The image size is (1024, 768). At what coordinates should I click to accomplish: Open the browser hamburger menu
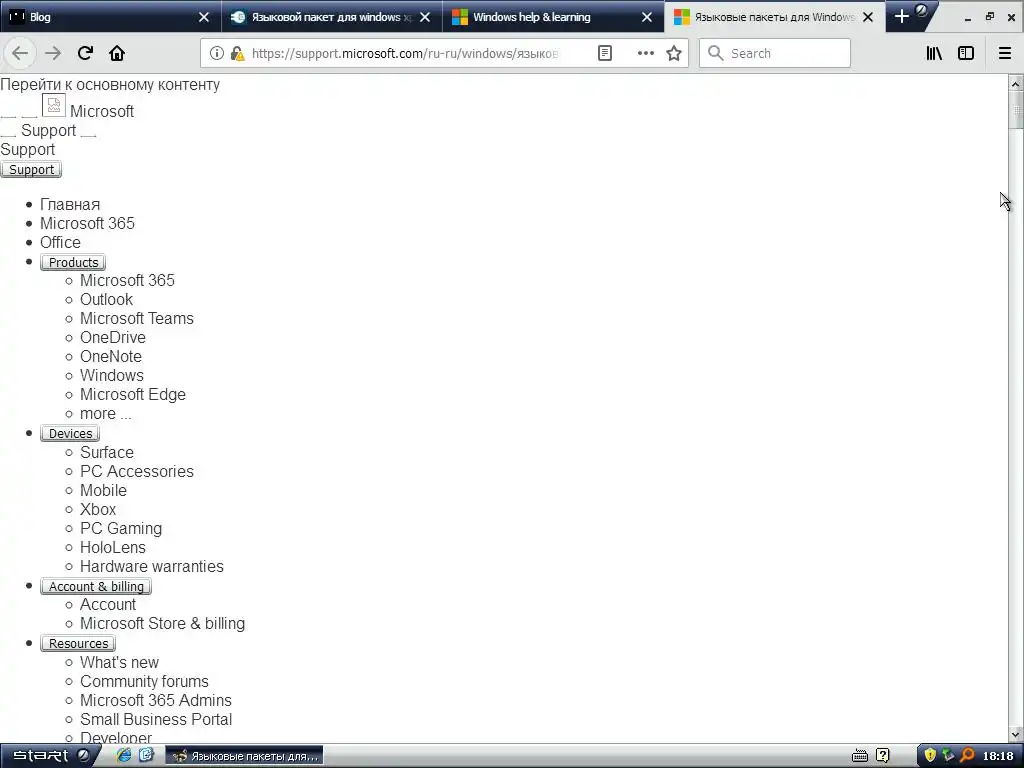click(1005, 53)
